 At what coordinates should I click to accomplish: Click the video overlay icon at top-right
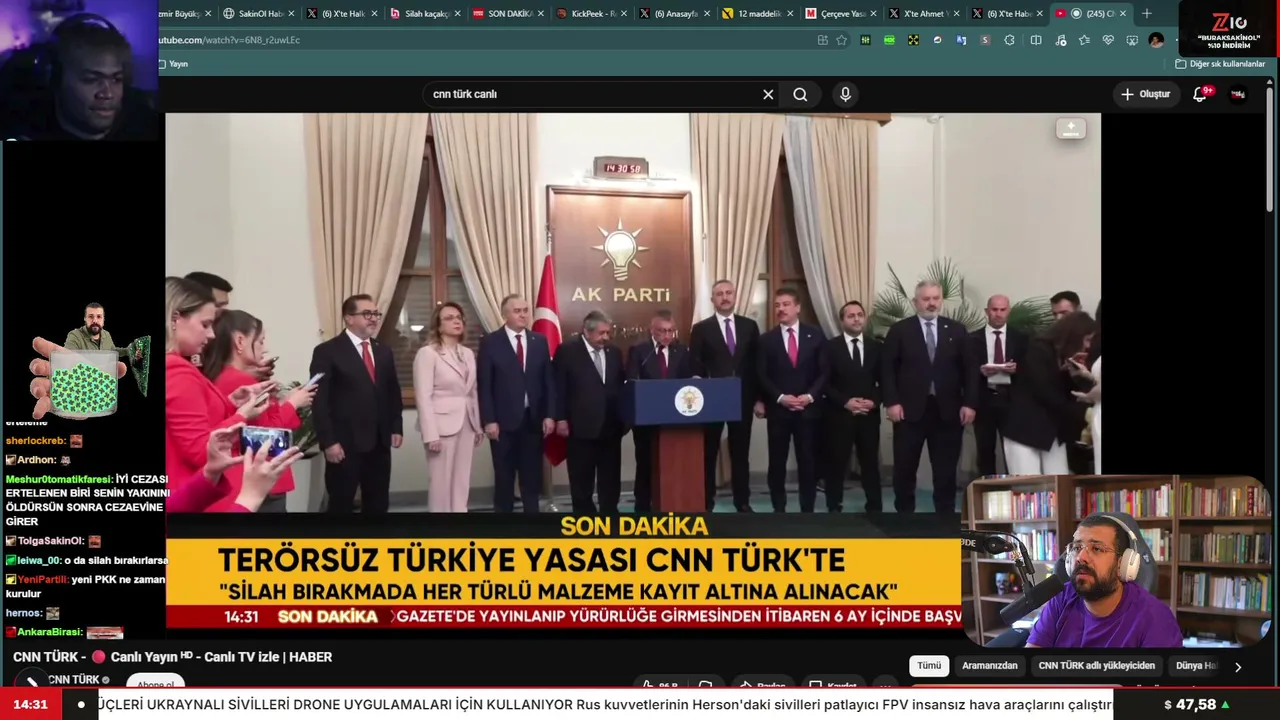[1070, 129]
